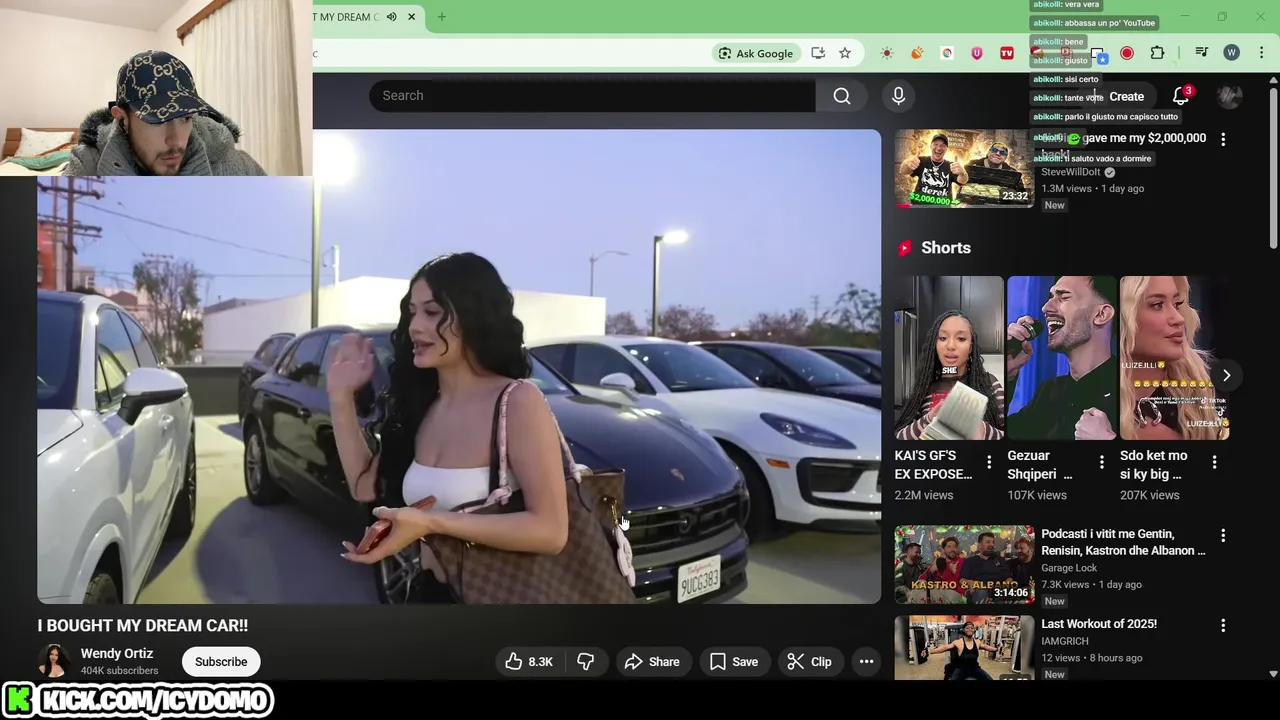1280x720 pixels.
Task: Clip the video with scissors button
Action: tap(809, 661)
